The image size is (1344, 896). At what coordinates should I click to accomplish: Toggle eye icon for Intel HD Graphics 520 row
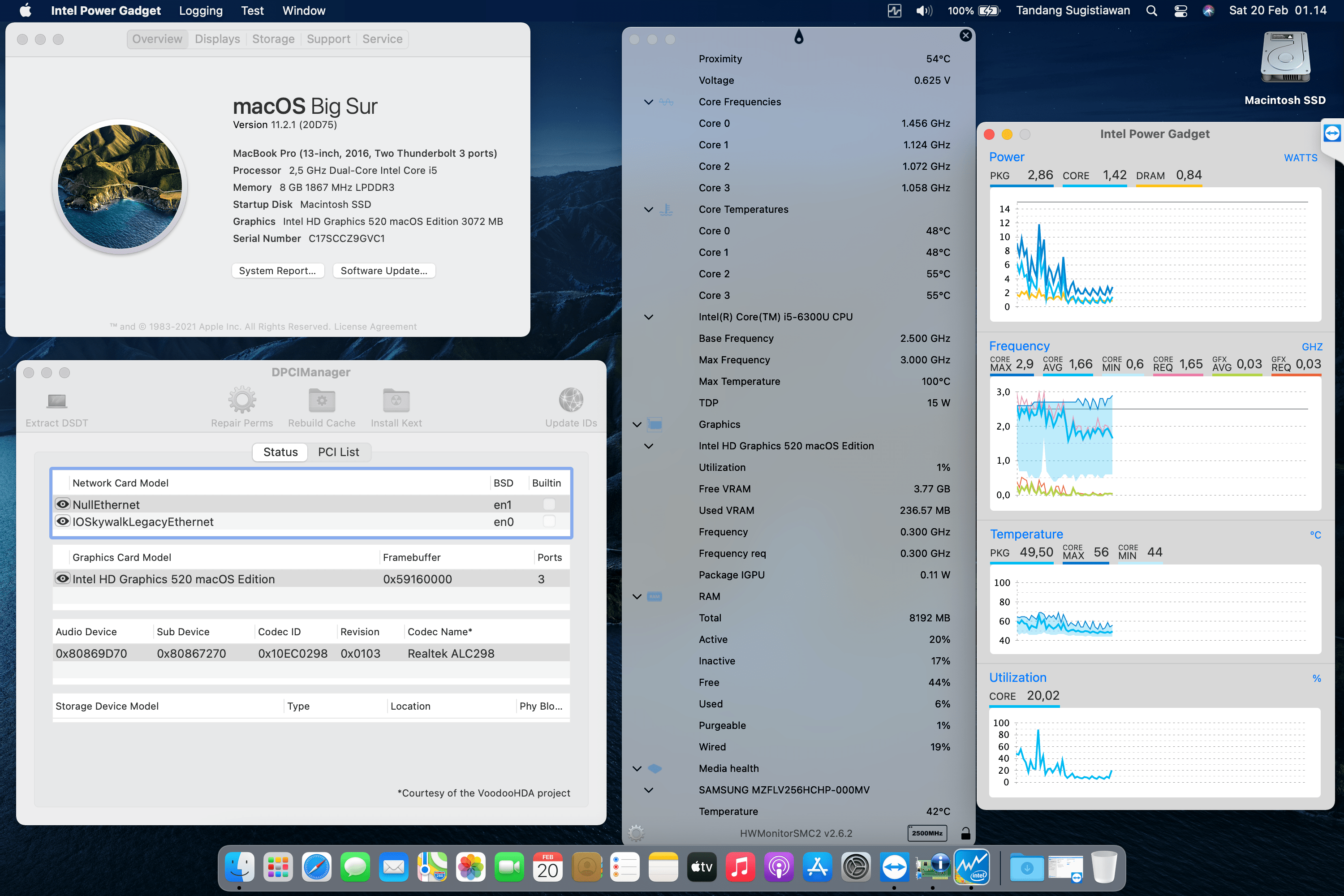pos(62,578)
